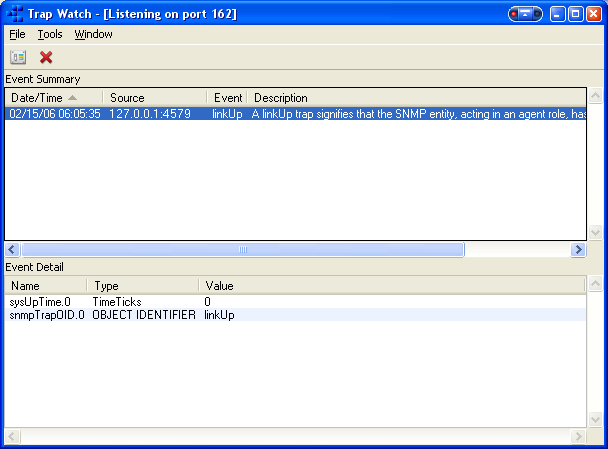Click the Value column header in Event Detail
The height and width of the screenshot is (449, 608).
(392, 286)
